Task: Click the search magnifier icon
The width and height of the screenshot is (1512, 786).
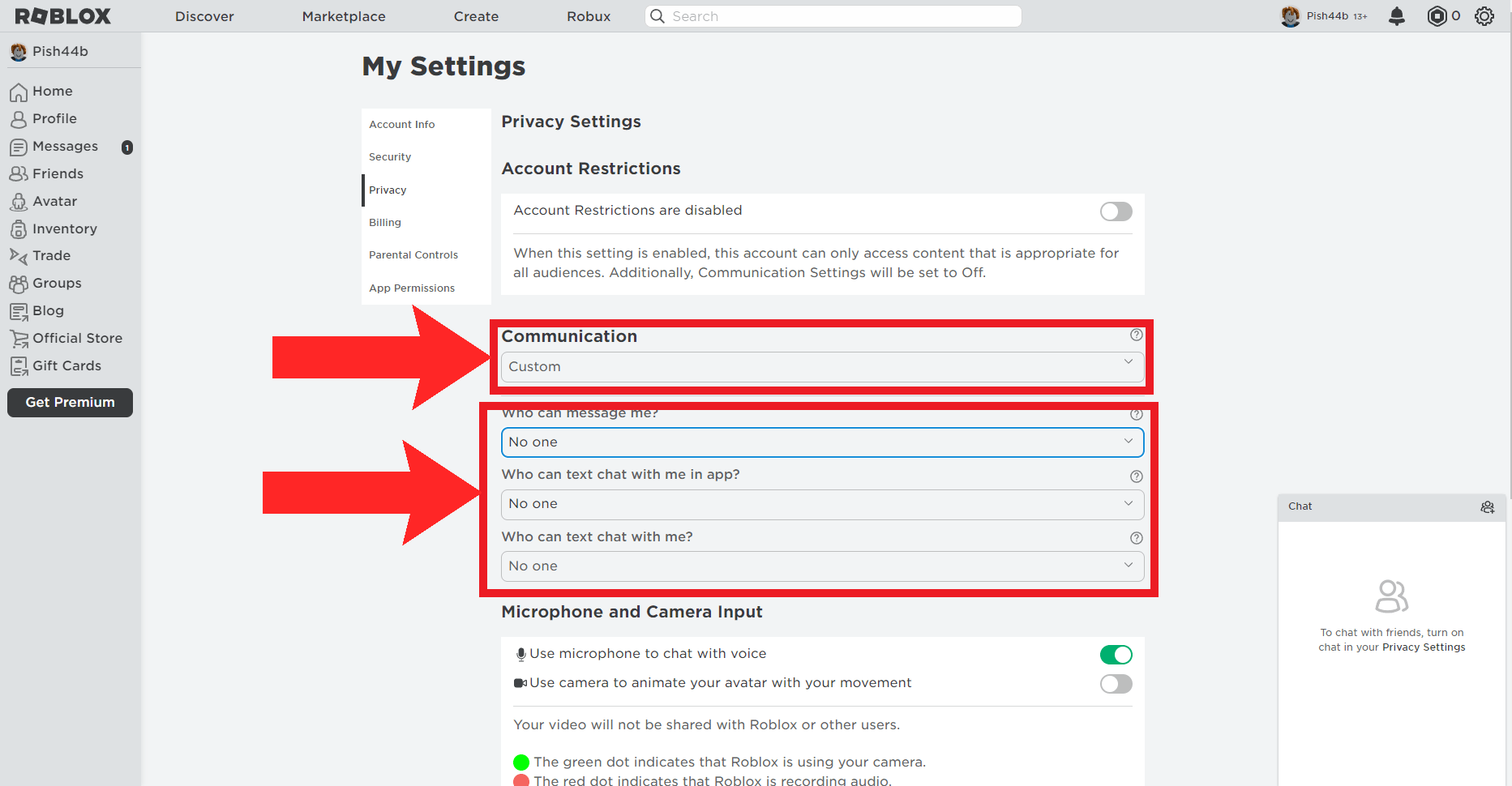Action: [x=657, y=16]
